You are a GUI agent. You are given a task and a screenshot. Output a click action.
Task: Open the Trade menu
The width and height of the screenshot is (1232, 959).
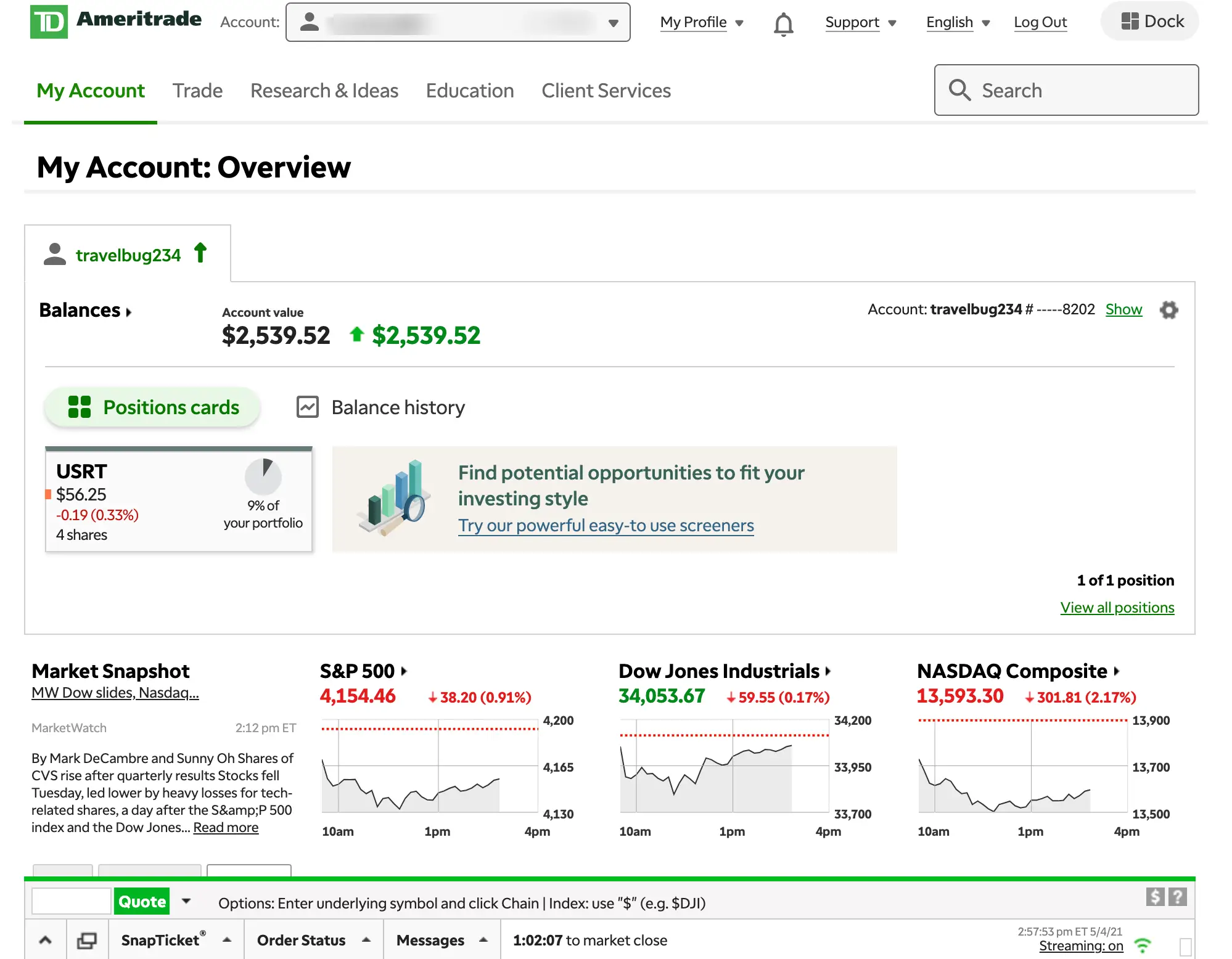tap(197, 91)
